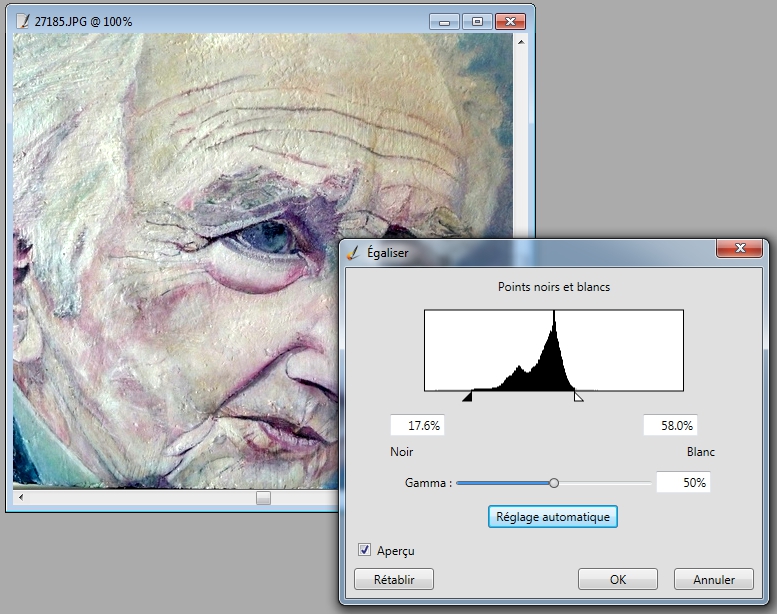
Task: Click the horizontal scrollbar thumb in image window
Action: [263, 498]
